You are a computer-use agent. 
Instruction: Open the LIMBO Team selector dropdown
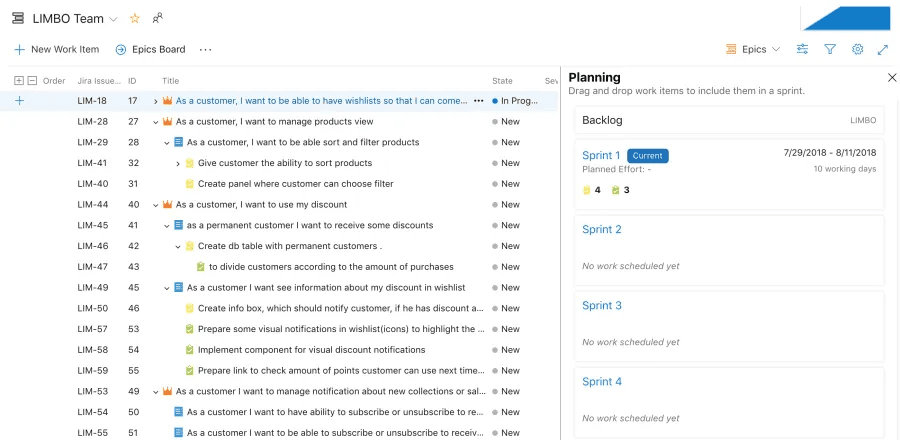point(113,19)
